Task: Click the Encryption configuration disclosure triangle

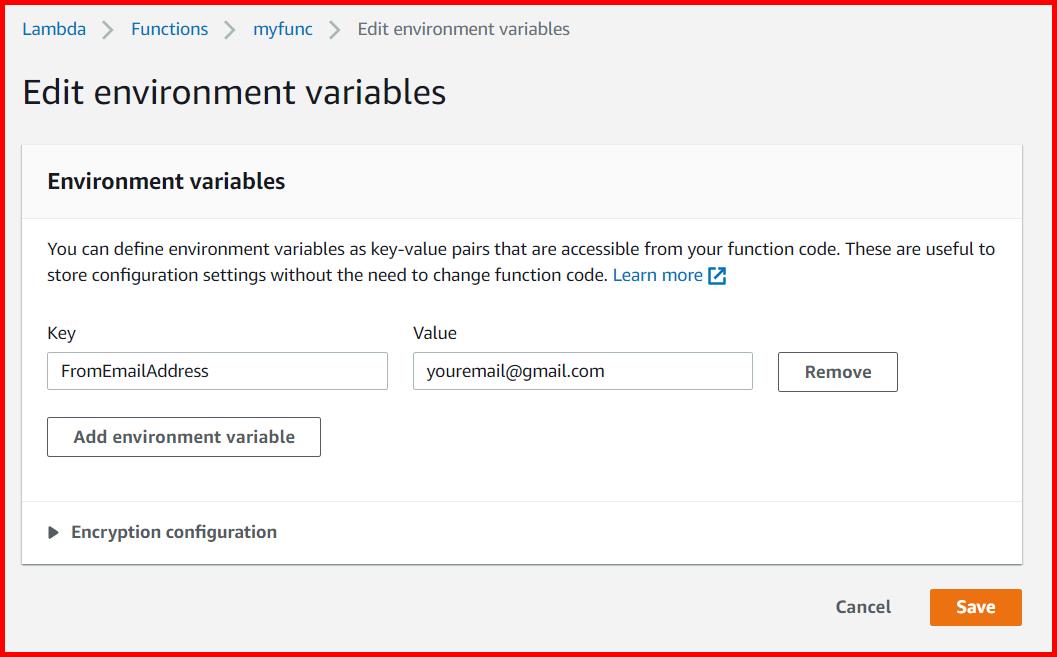Action: tap(55, 532)
